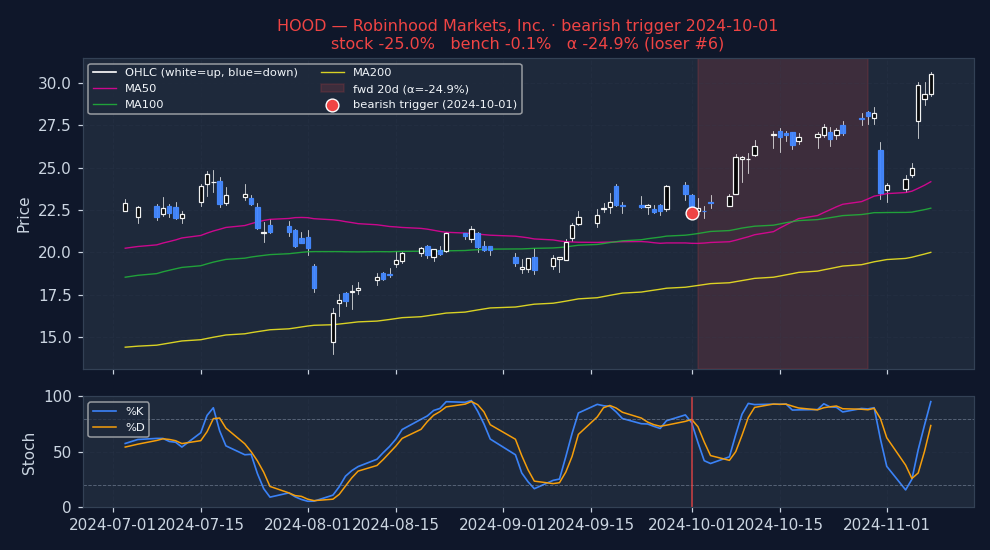Click the fwd 20d shaded legend swatch
Image resolution: width=990 pixels, height=550 pixels.
click(x=332, y=89)
